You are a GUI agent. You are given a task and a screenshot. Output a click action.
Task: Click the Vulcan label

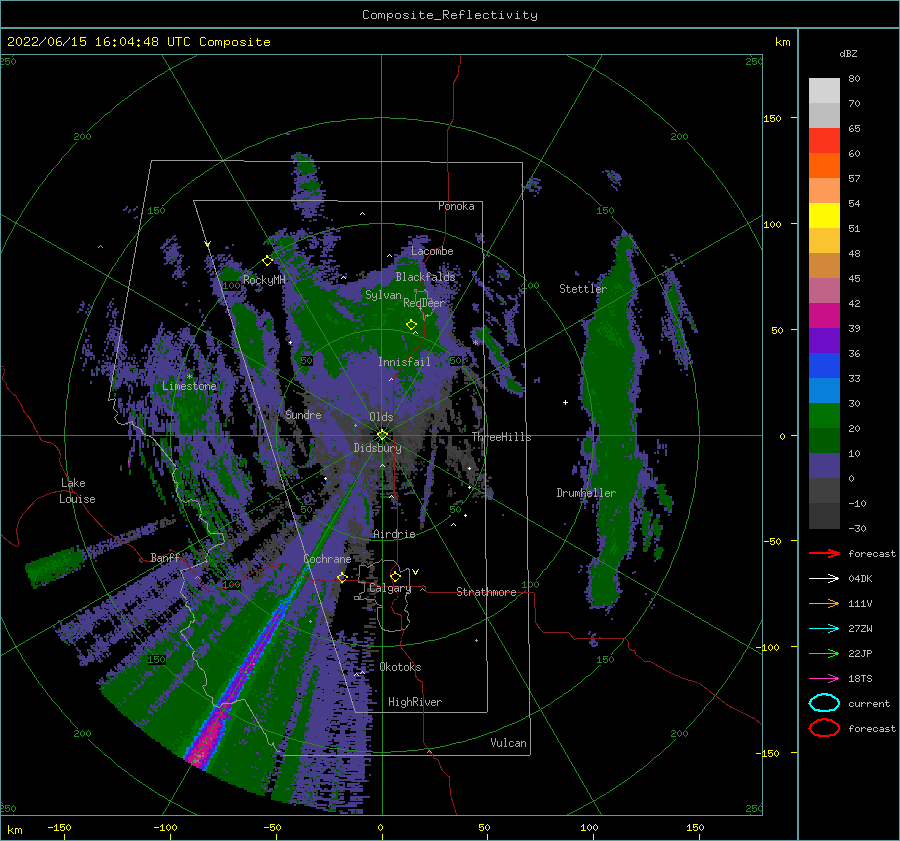[x=508, y=743]
